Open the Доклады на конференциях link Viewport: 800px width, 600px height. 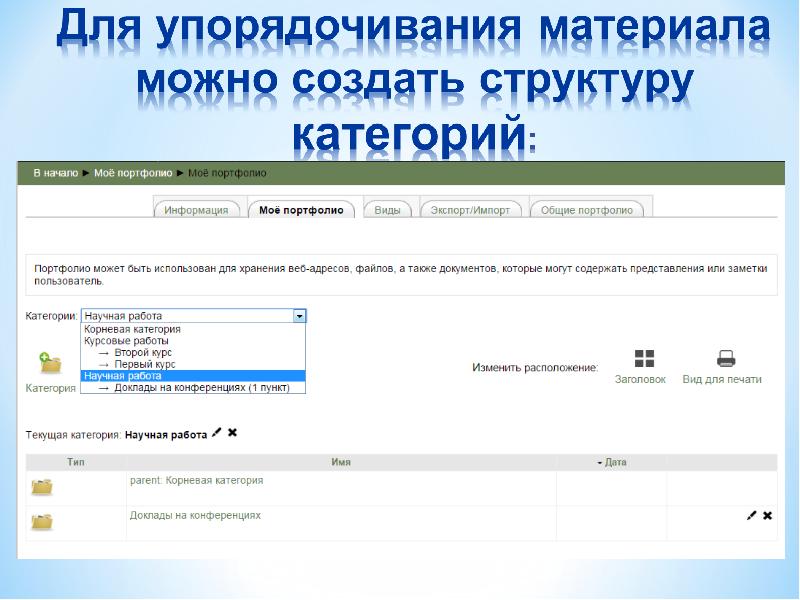coord(195,515)
